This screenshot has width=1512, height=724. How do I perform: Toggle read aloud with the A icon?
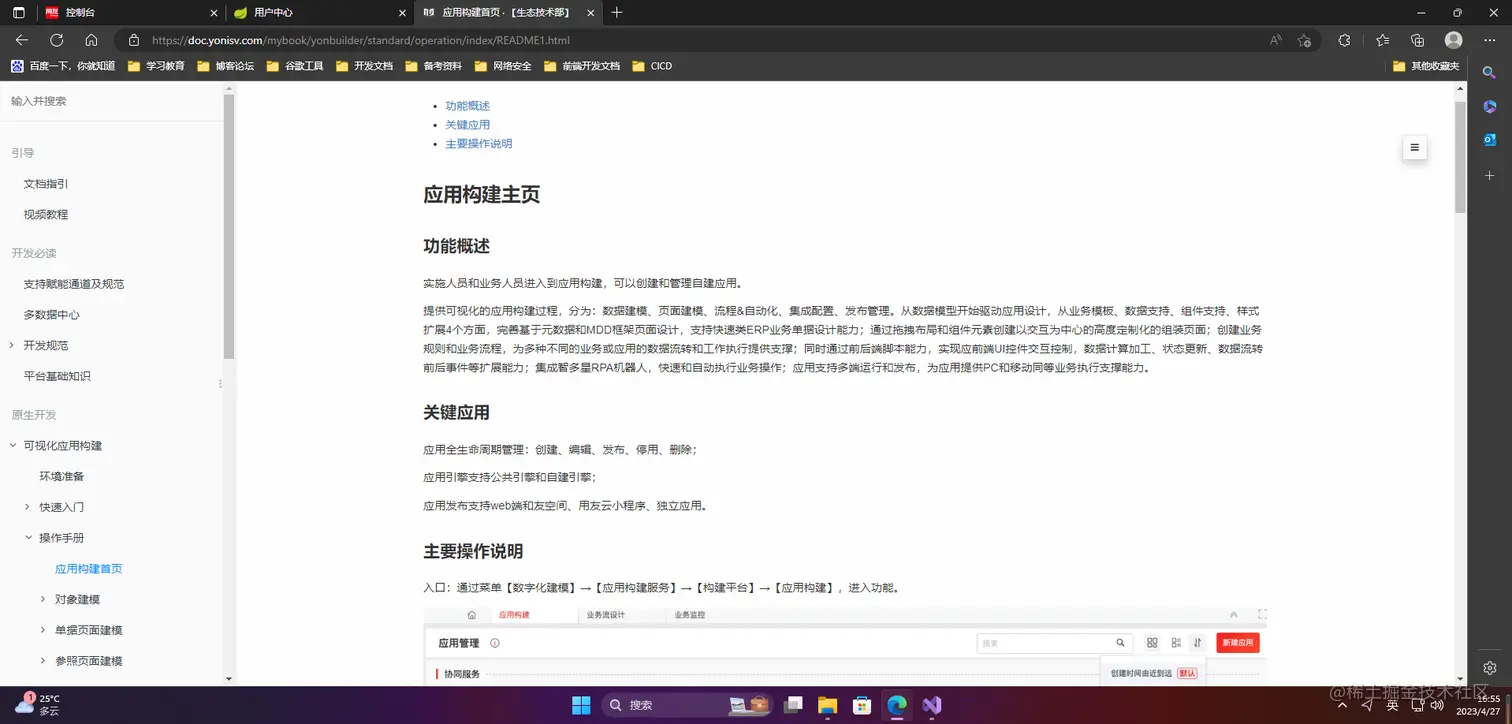point(1275,41)
